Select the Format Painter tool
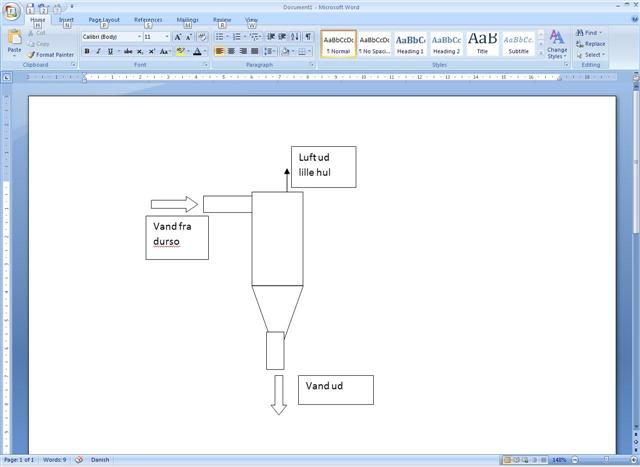This screenshot has width=640, height=467. click(50, 55)
